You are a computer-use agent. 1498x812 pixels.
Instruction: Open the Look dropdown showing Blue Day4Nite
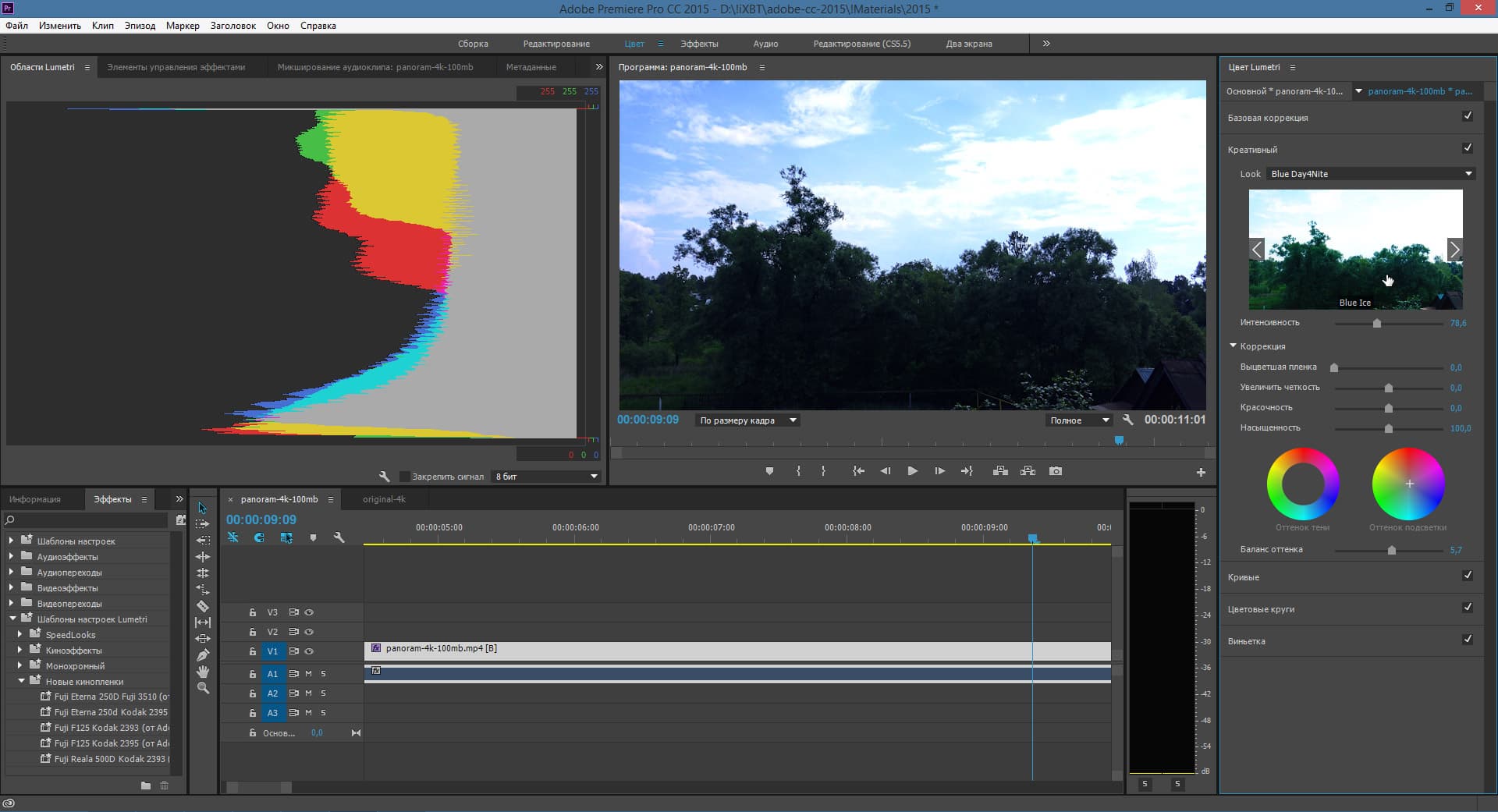[x=1370, y=174]
